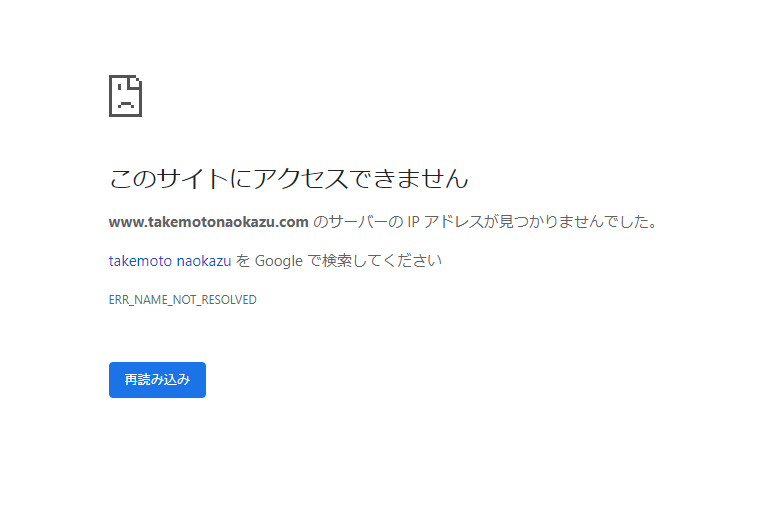Click できません at the heading end
758x510 pixels.
pos(408,178)
